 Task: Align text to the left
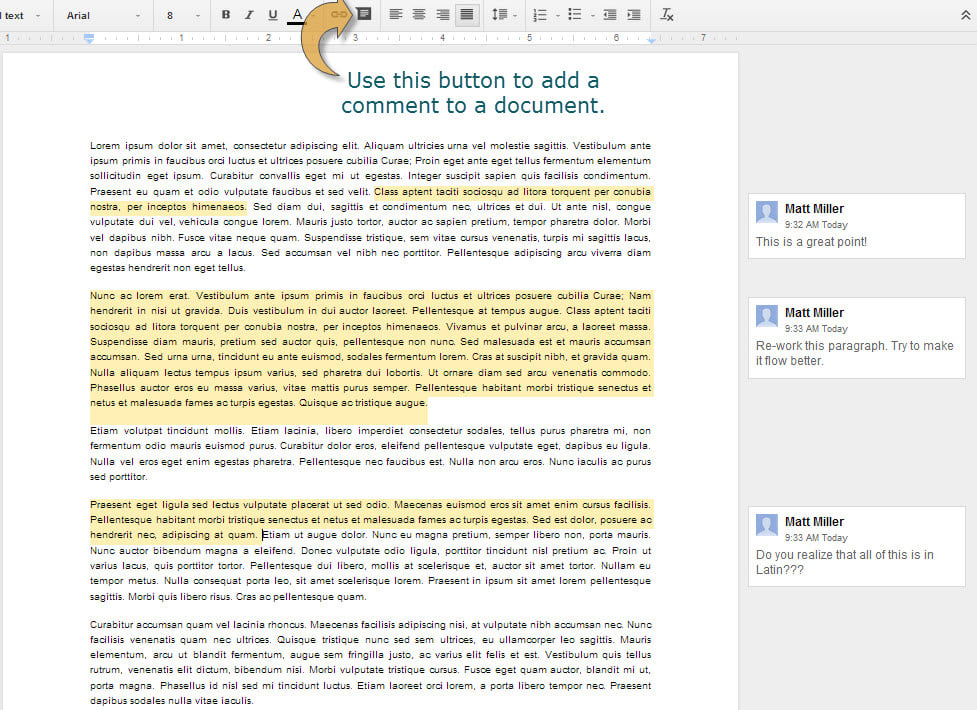pyautogui.click(x=396, y=15)
